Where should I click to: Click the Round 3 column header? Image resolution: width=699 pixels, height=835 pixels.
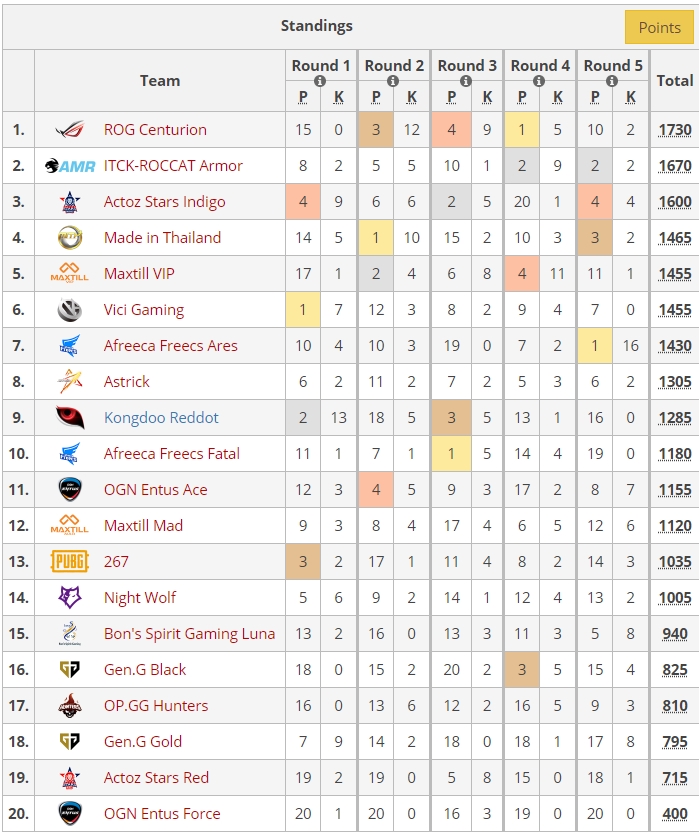(x=467, y=66)
